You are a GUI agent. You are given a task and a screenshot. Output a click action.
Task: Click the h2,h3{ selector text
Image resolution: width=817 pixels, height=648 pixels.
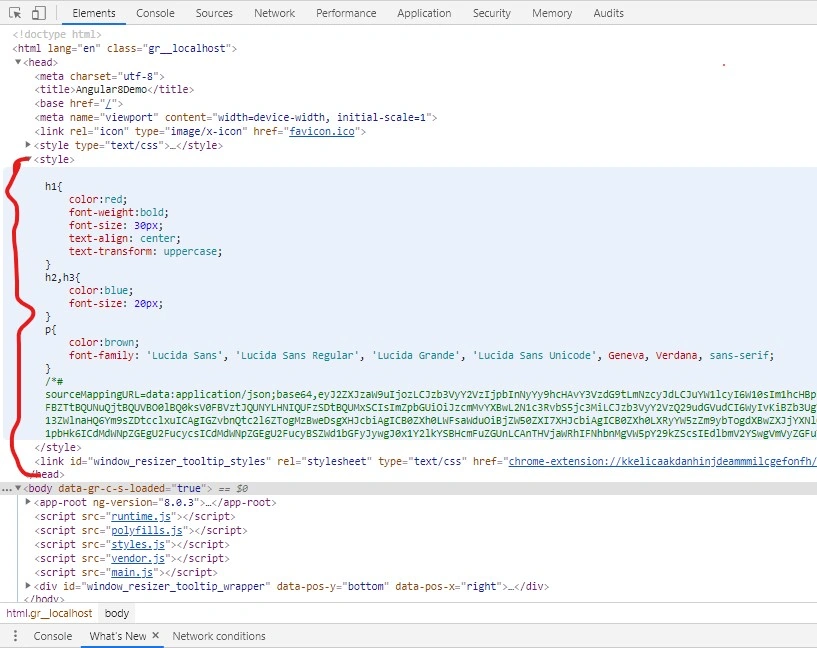coord(63,277)
